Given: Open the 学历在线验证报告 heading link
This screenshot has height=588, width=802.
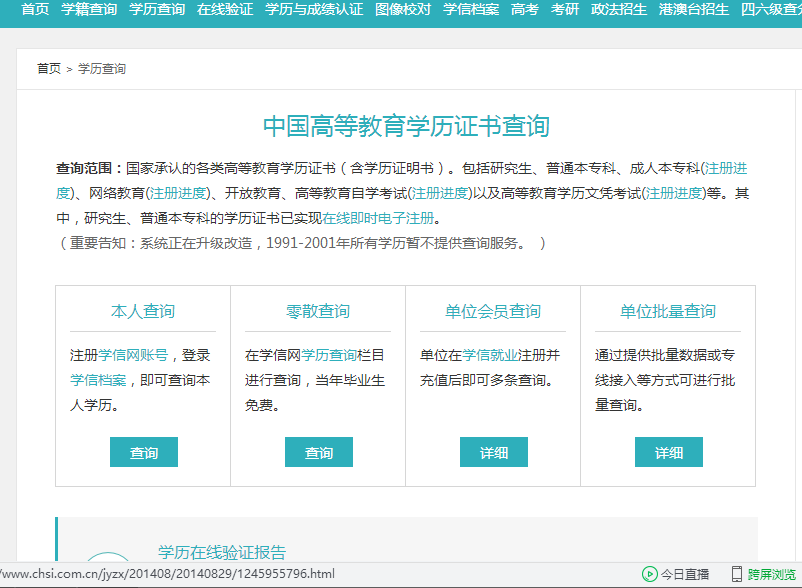Looking at the screenshot, I should [222, 552].
